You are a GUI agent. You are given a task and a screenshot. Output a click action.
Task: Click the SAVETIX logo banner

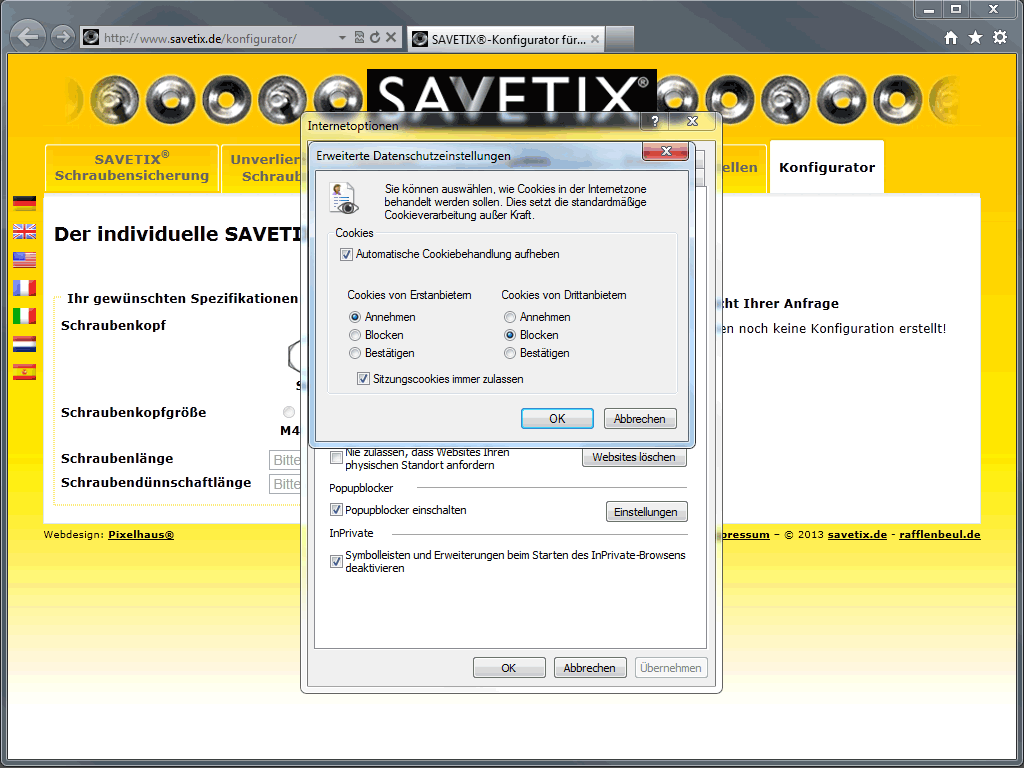point(511,92)
